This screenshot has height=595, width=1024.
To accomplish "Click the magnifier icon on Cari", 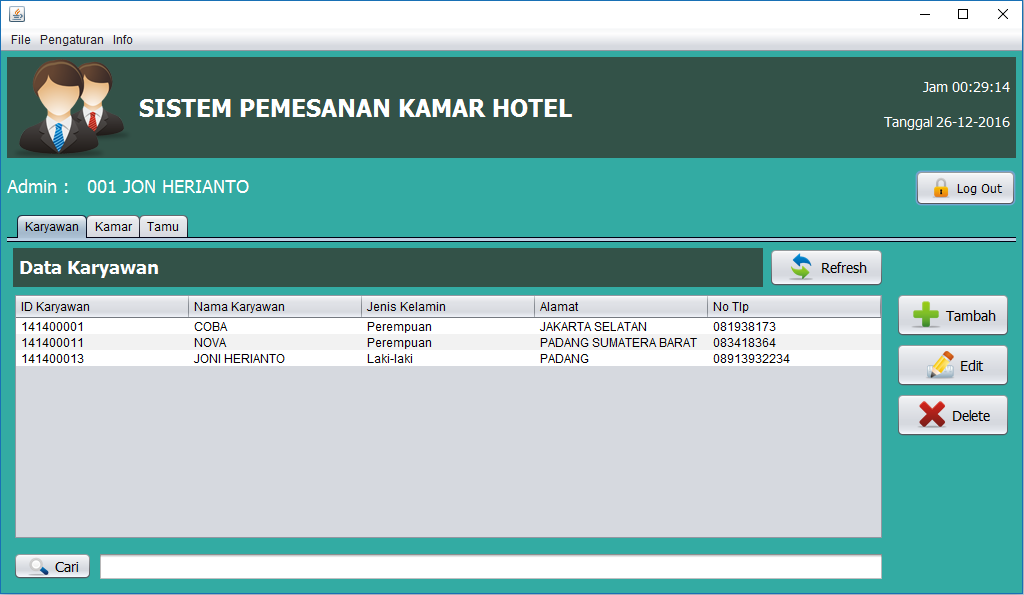I will coord(39,567).
